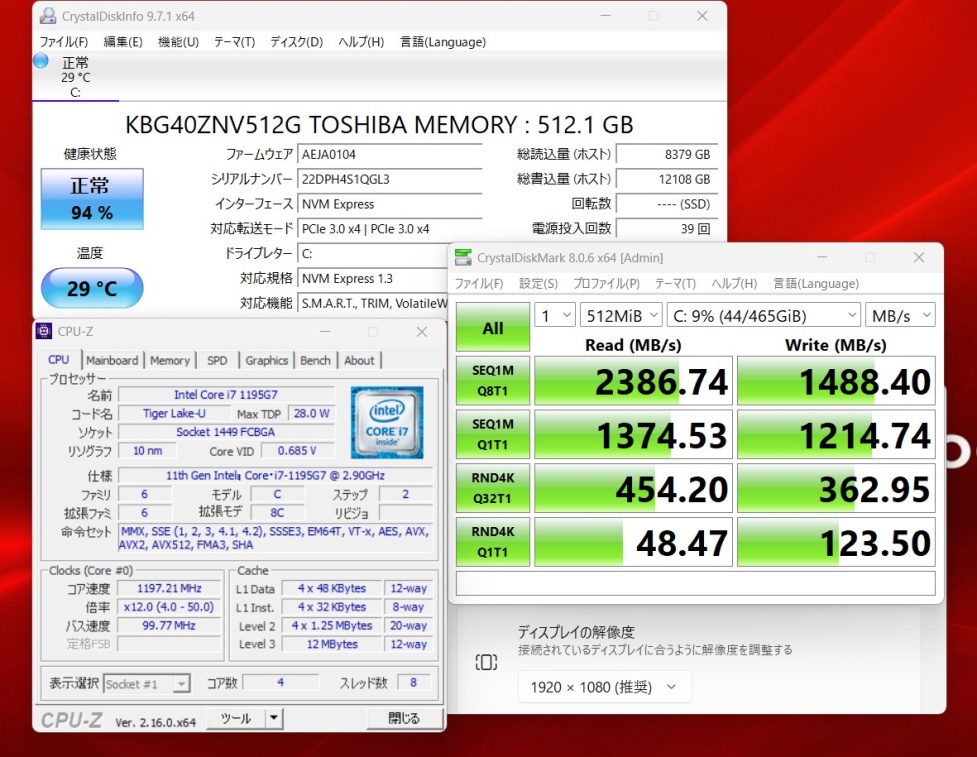This screenshot has height=757, width=977.
Task: Click the 正常 94% health status button
Action: [x=92, y=199]
